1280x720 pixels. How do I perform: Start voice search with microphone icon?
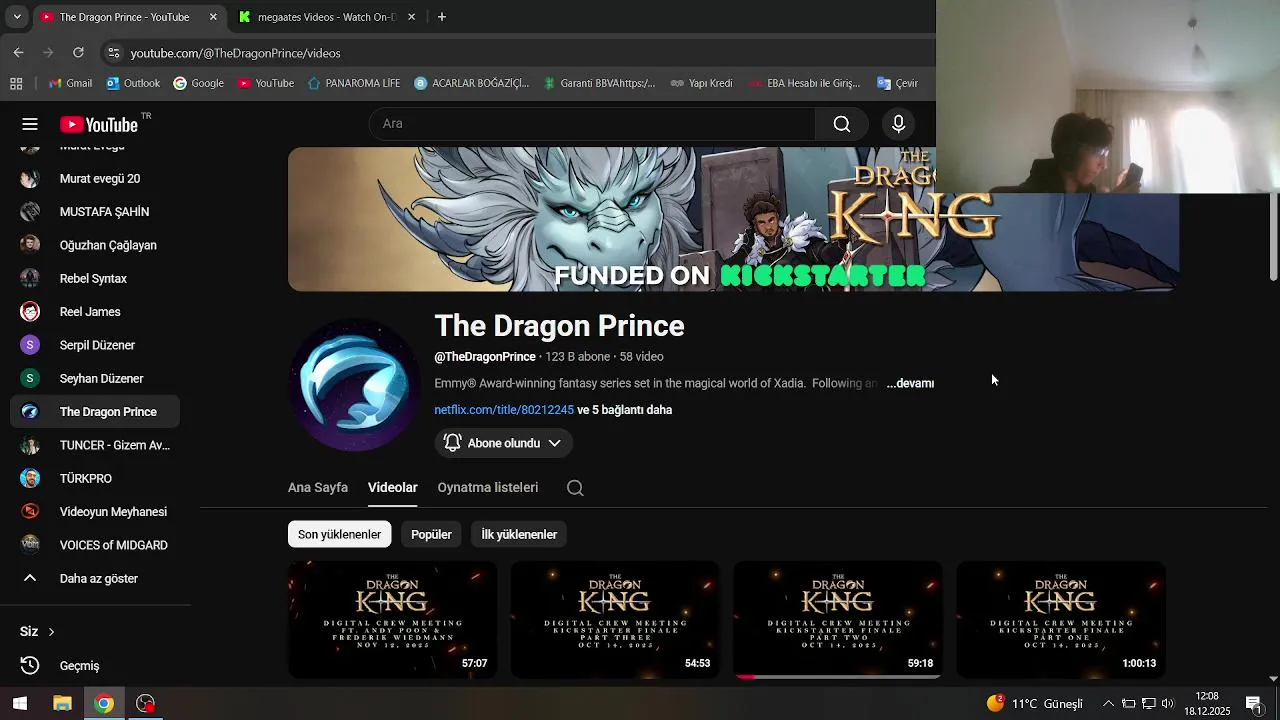898,124
